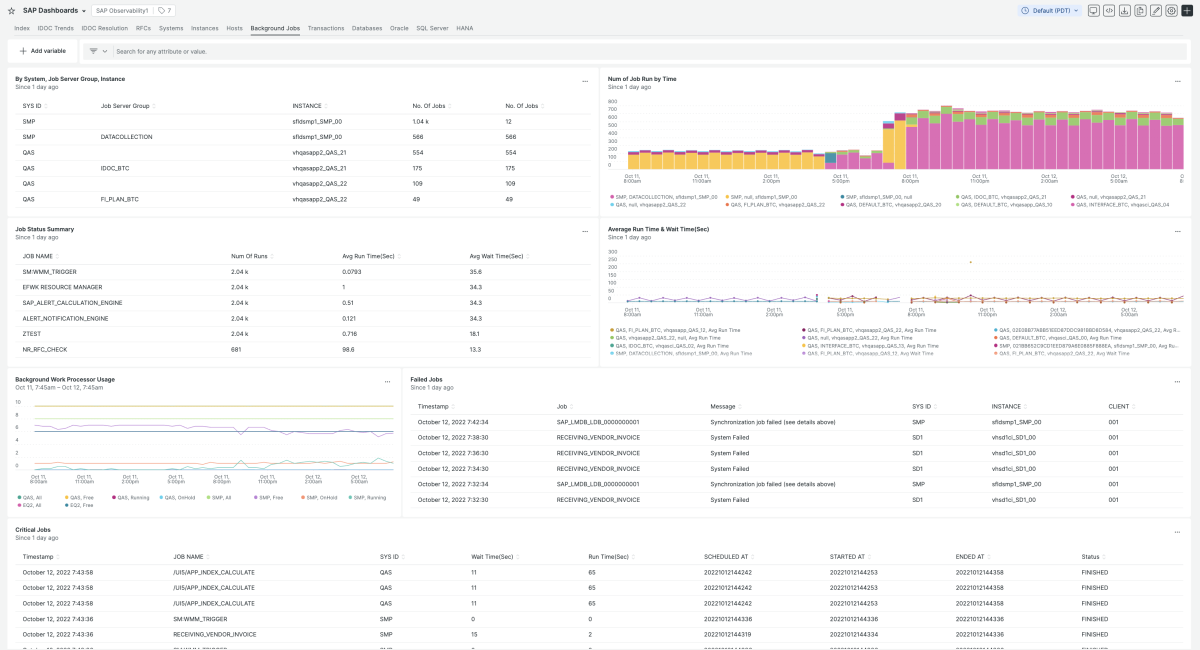Image resolution: width=1200 pixels, height=650 pixels.
Task: Click the download dashboard icon
Action: tap(1125, 10)
